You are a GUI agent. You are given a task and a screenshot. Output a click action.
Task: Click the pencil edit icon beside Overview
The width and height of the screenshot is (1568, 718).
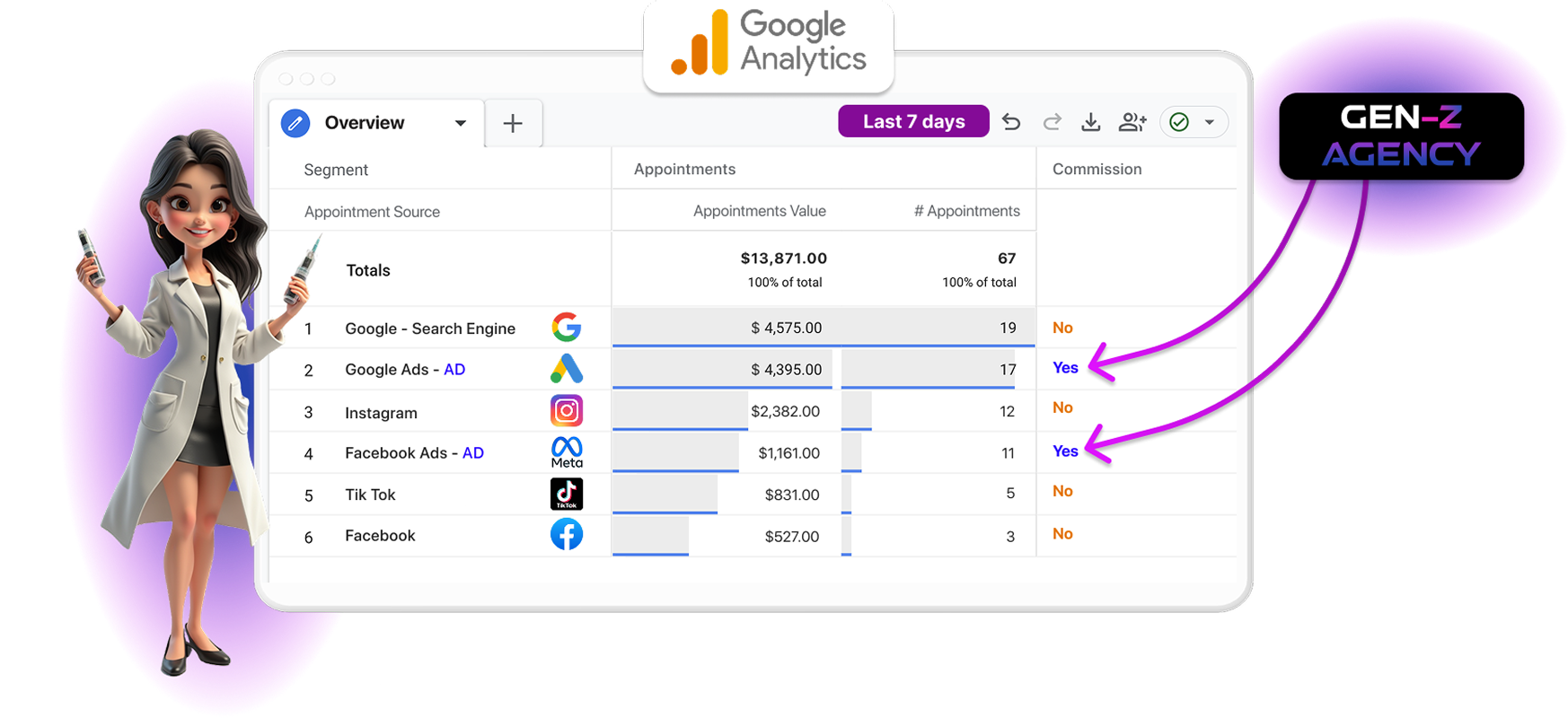295,123
